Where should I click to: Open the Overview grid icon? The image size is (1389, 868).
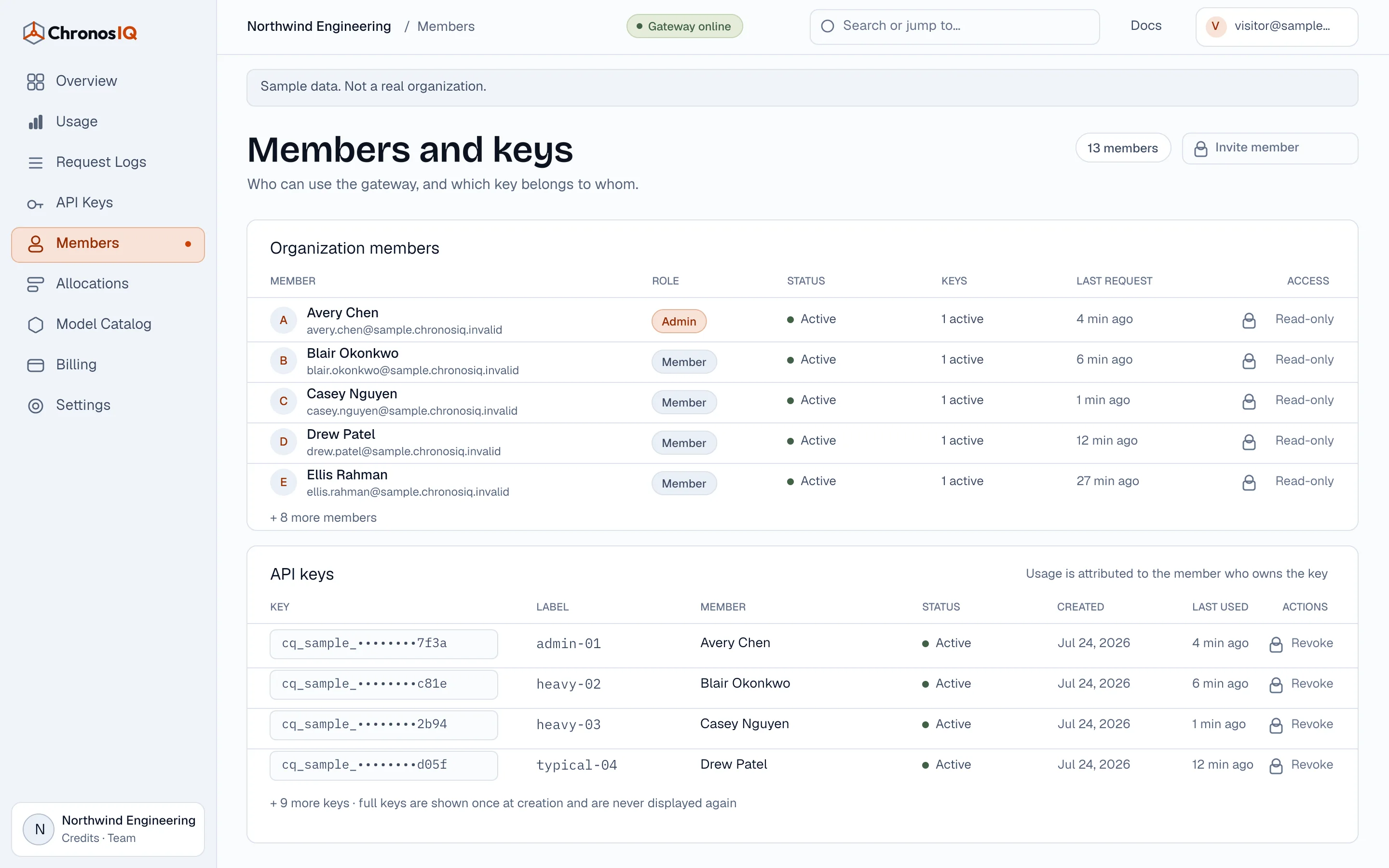[x=36, y=81]
